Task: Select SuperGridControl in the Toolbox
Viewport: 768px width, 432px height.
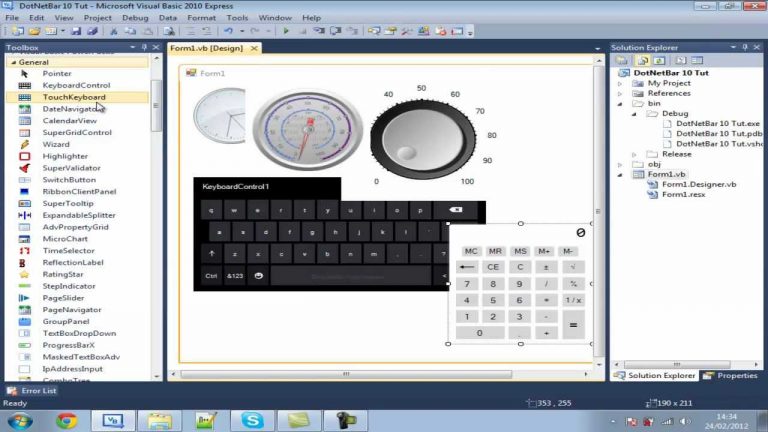Action: (x=77, y=132)
